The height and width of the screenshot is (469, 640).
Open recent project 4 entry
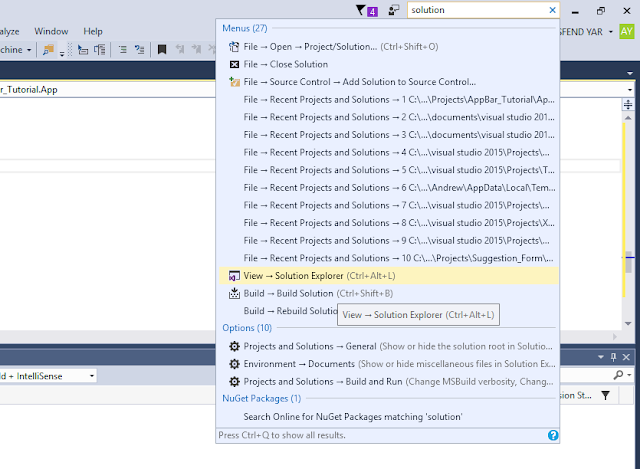(x=389, y=153)
